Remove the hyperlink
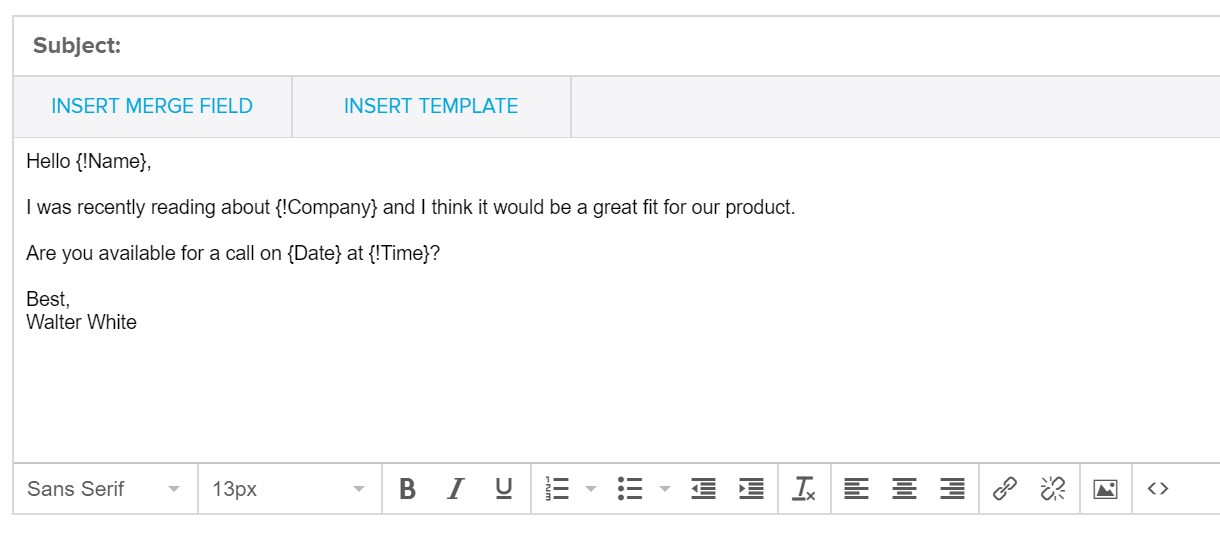Viewport: 1220px width, 535px height. click(x=1053, y=489)
